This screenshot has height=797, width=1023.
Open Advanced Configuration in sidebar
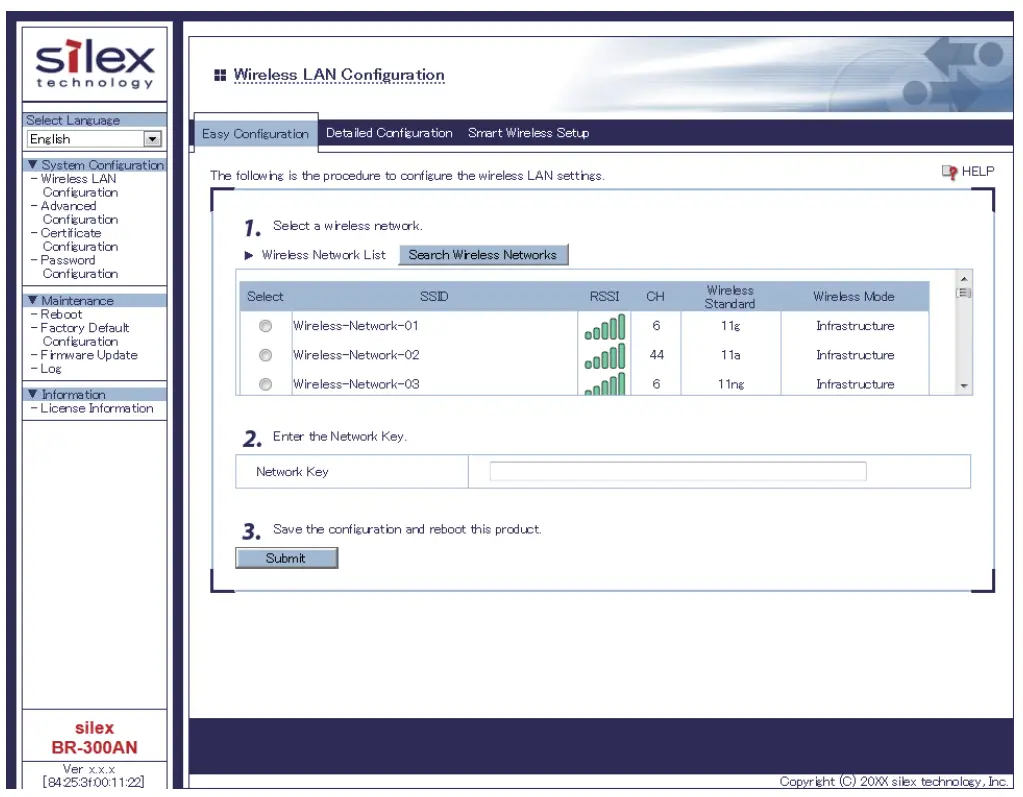tap(79, 213)
